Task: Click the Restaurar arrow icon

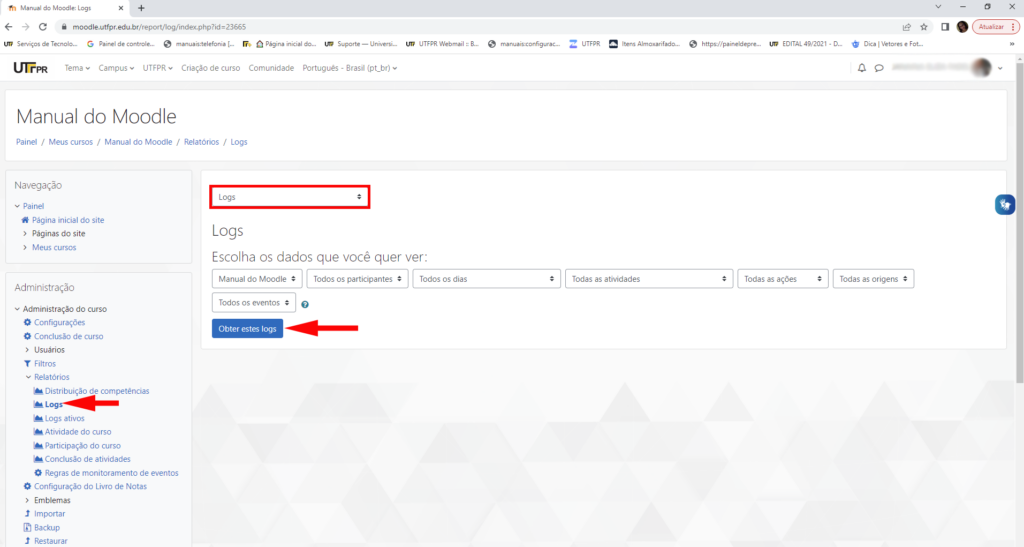Action: click(x=27, y=541)
